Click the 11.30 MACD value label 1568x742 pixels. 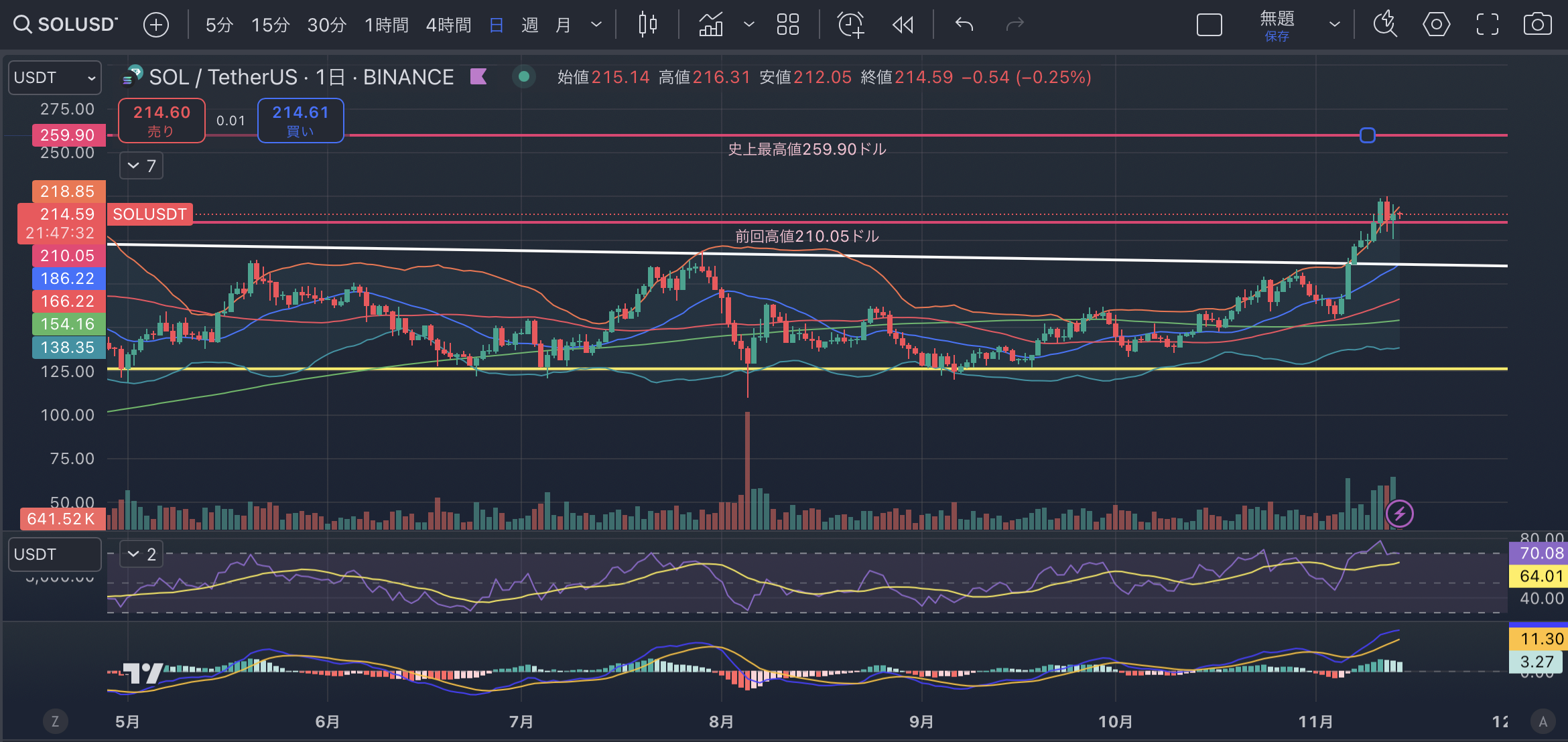1539,639
